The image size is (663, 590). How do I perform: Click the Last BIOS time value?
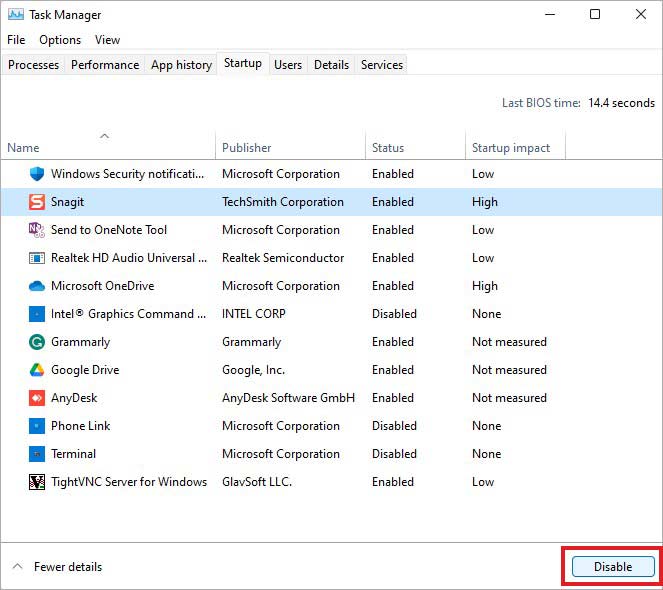tap(621, 103)
